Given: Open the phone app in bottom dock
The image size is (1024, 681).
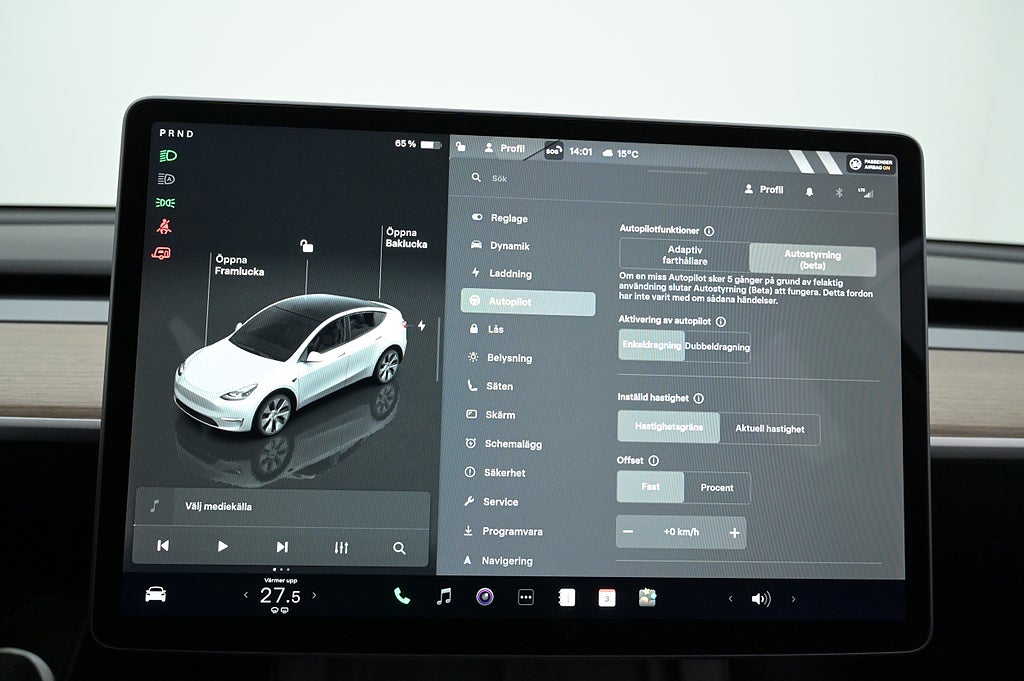Looking at the screenshot, I should (x=402, y=597).
